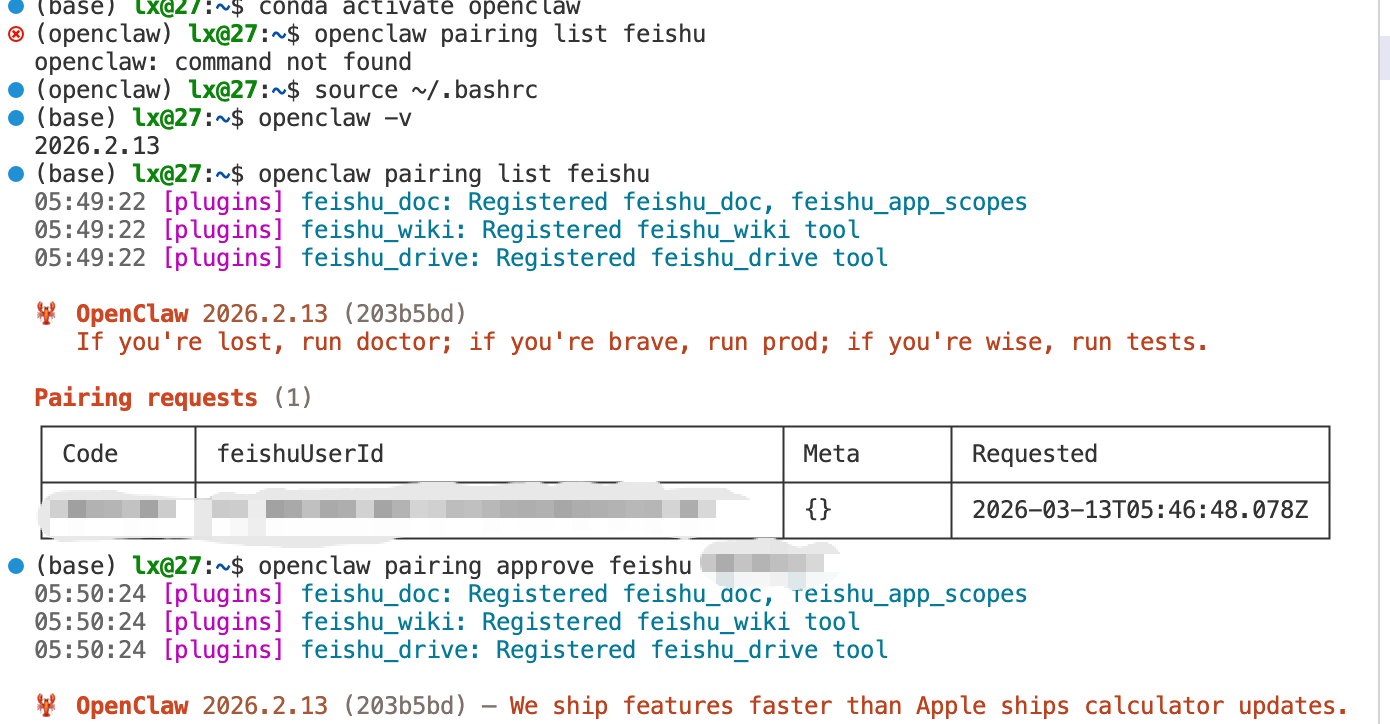Viewport: 1390px width, 724px height.
Task: Click the blue dot beside 'conda activate openclaw'
Action: (15, 8)
